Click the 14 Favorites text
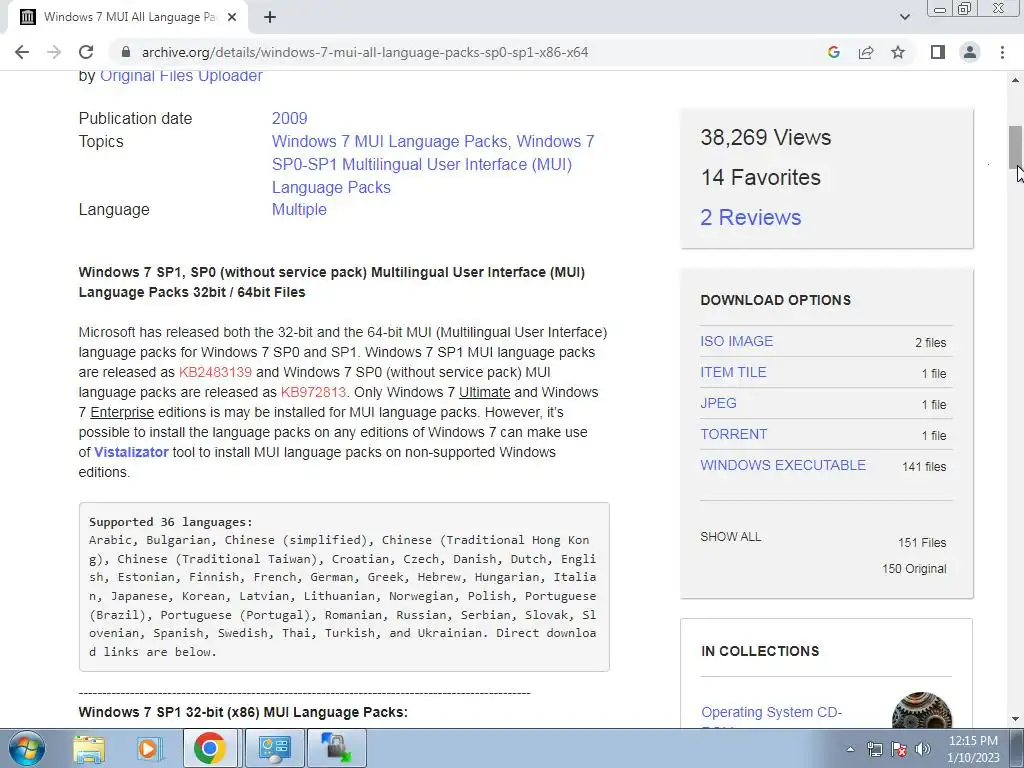Viewport: 1024px width, 768px height. 760,178
